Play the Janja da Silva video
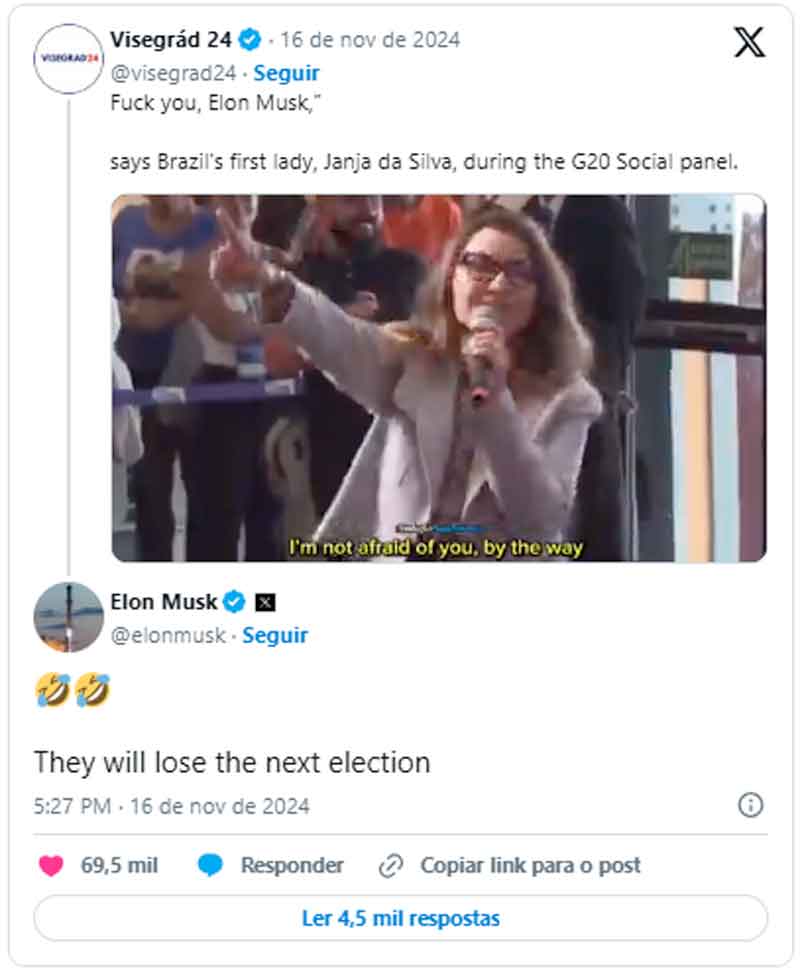The height and width of the screenshot is (975, 800). [x=438, y=378]
